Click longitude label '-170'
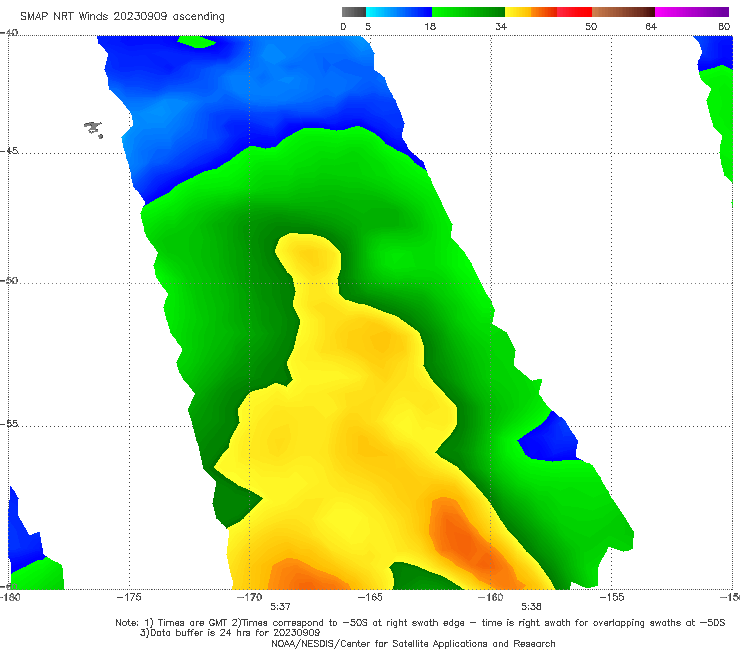Image resolution: width=740 pixels, height=650 pixels. coord(249,597)
